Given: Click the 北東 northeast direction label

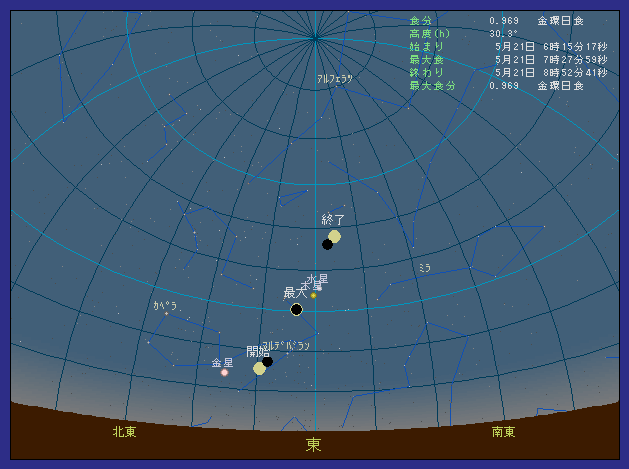Looking at the screenshot, I should pos(124,432).
